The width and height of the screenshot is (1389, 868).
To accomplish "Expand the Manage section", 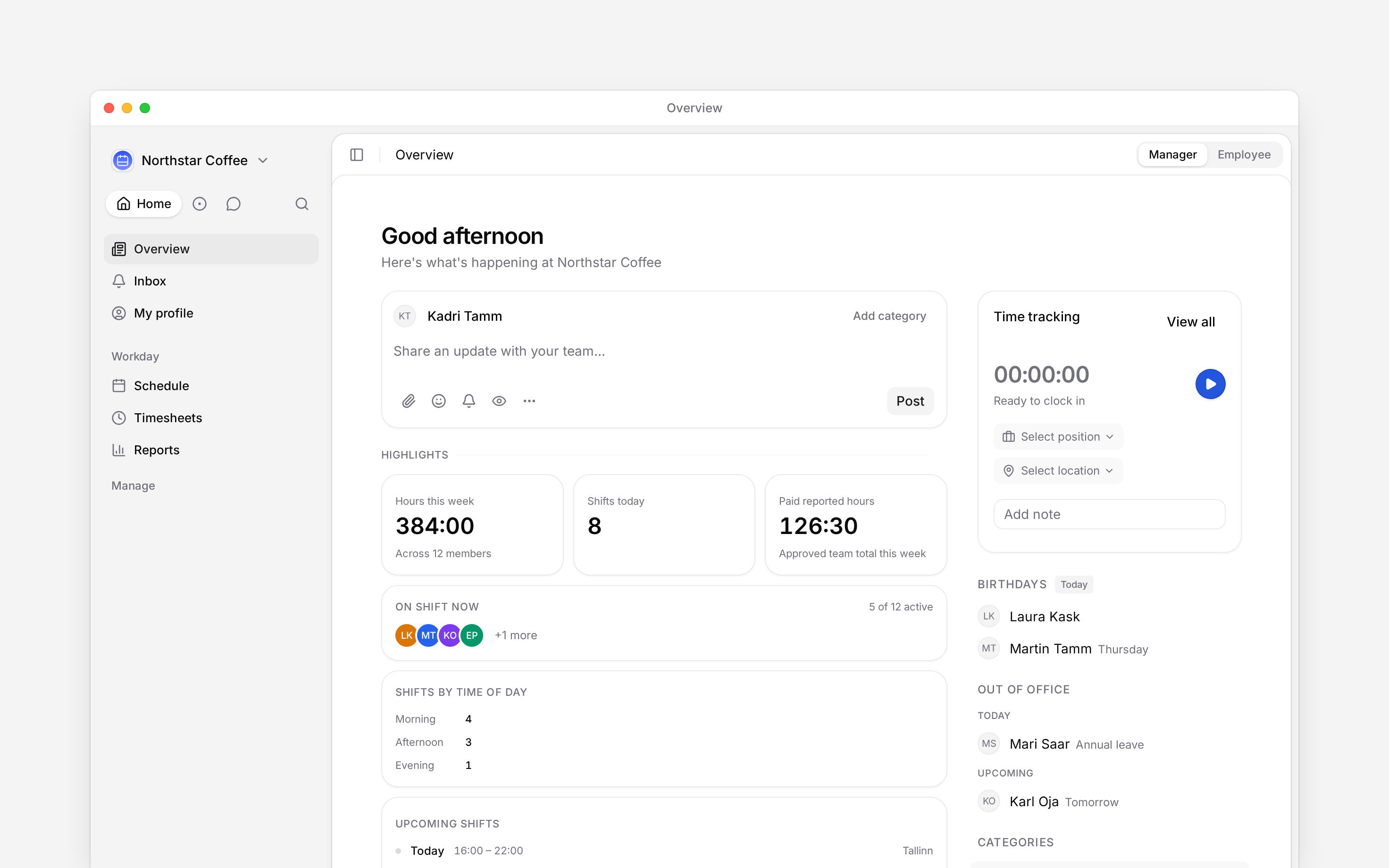I will coord(133,486).
